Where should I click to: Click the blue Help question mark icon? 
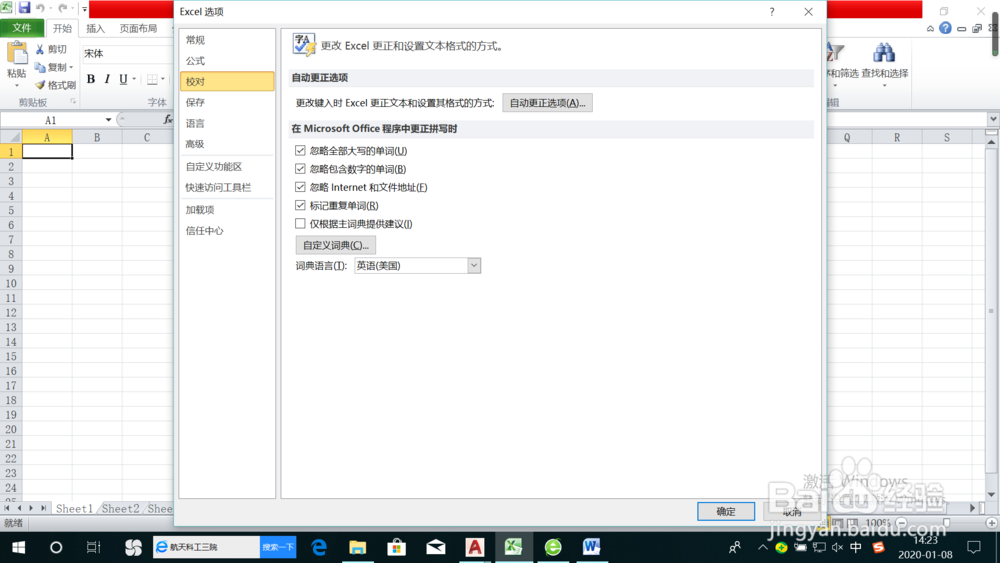tap(945, 28)
